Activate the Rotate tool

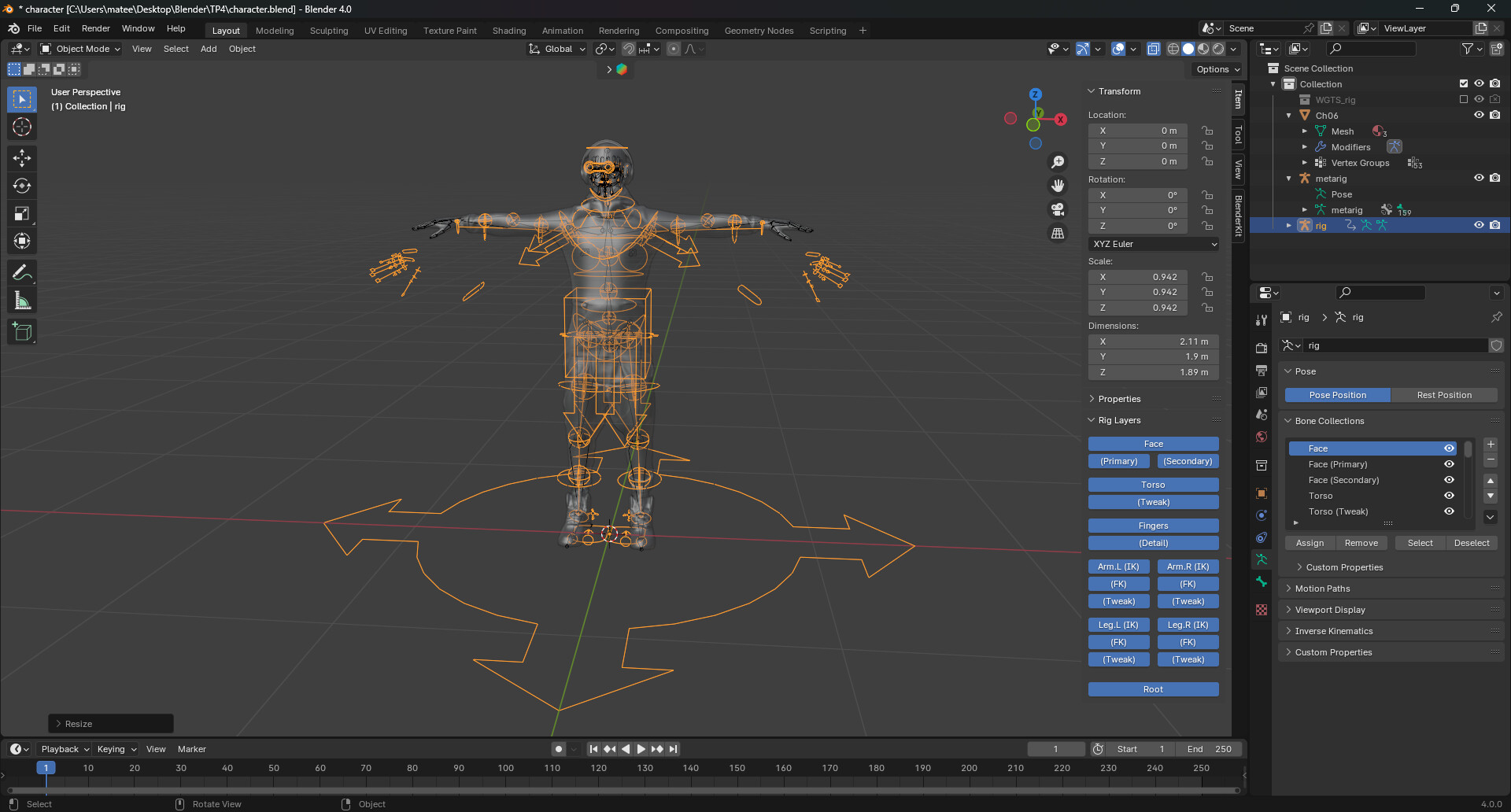tap(22, 186)
